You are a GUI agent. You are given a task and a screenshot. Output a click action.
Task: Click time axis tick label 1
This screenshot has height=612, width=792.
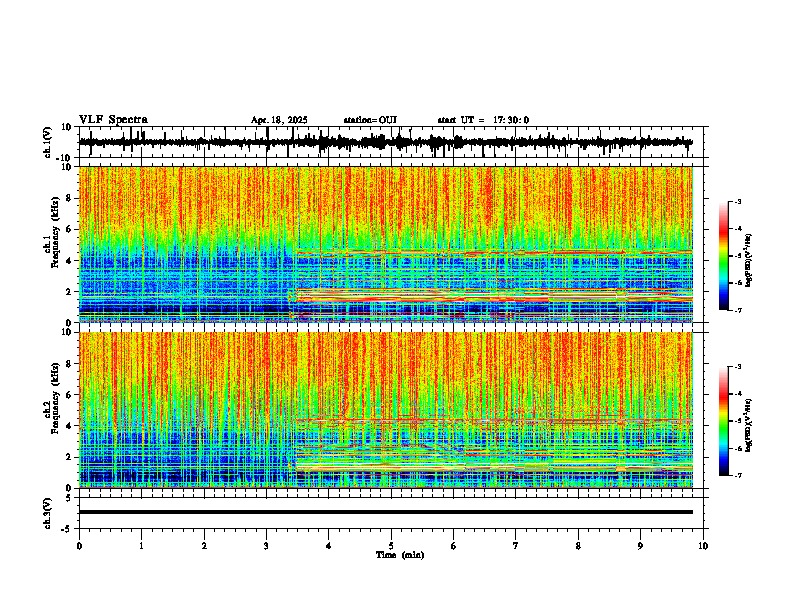tap(141, 546)
